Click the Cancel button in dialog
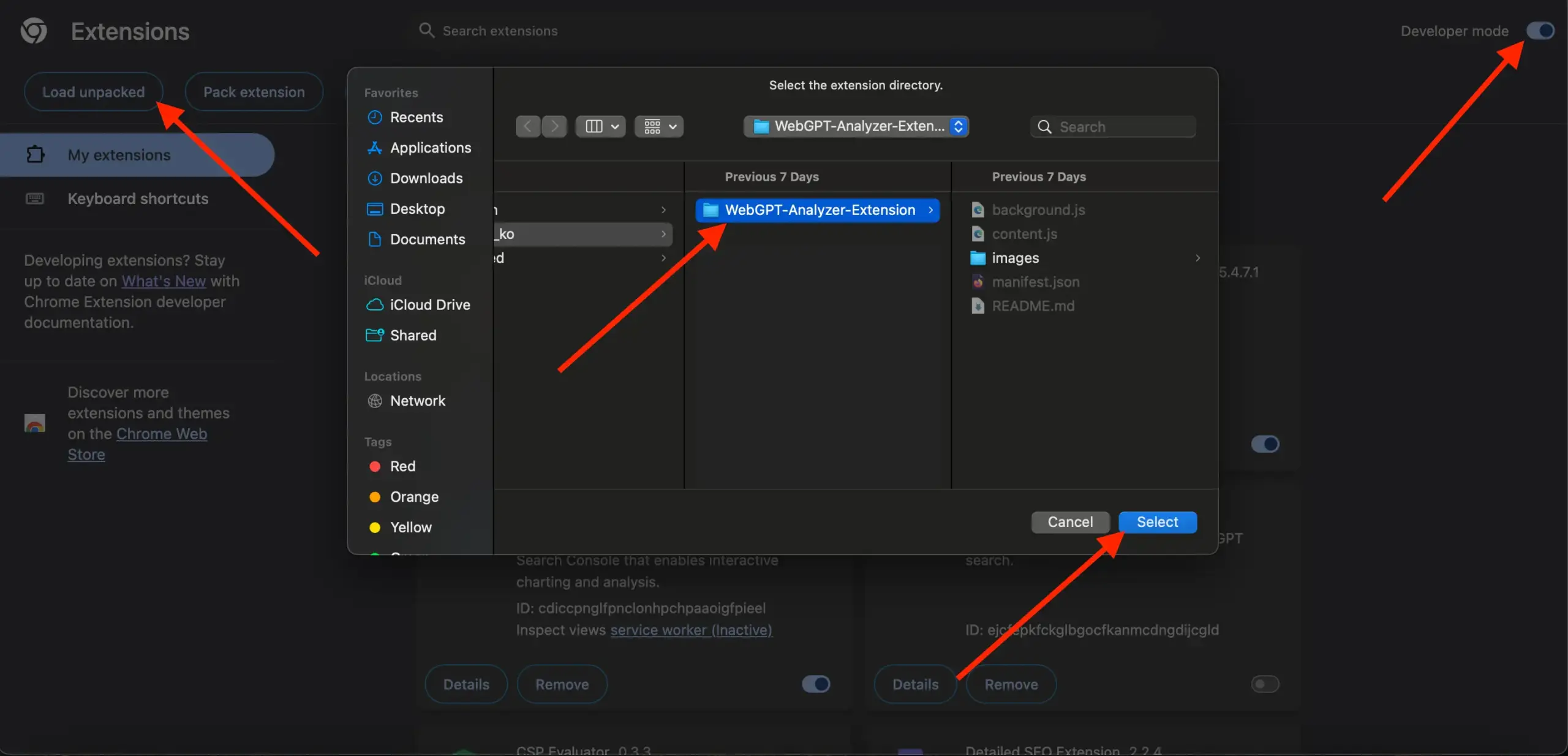The height and width of the screenshot is (756, 1568). click(x=1070, y=522)
